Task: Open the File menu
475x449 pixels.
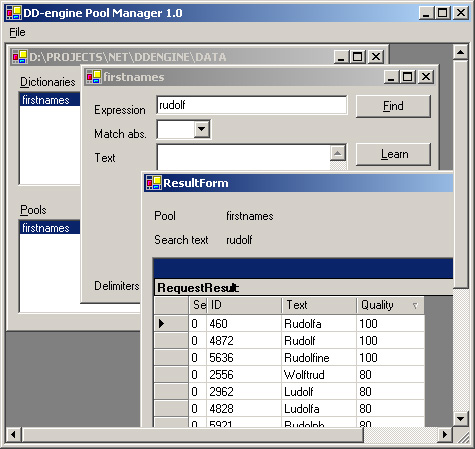Action: (17, 32)
